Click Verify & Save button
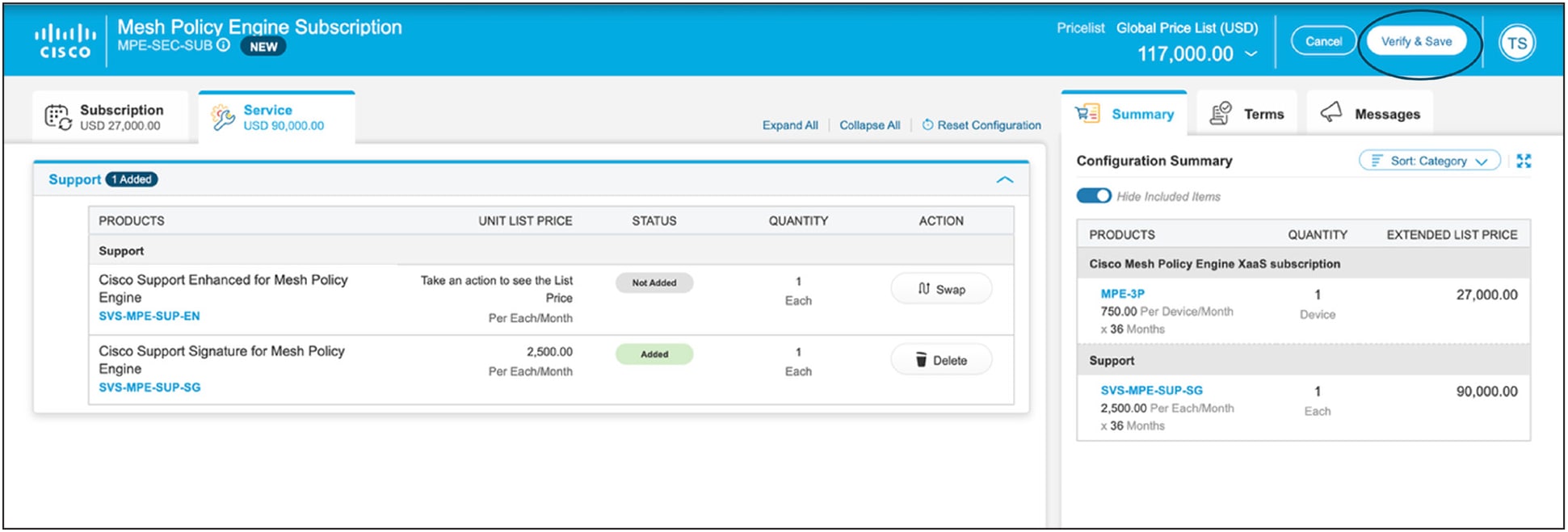 [1416, 41]
